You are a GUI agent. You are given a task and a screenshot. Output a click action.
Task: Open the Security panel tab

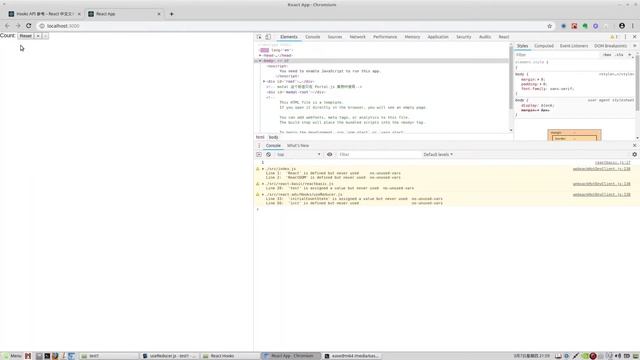point(464,37)
